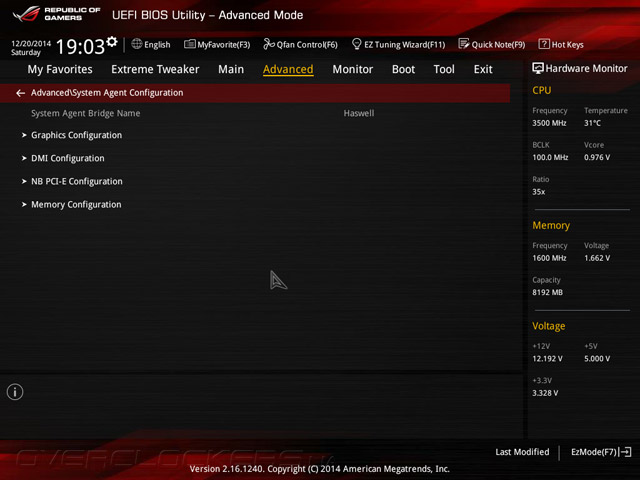Click the Voltage section heading
The height and width of the screenshot is (480, 640).
point(549,326)
